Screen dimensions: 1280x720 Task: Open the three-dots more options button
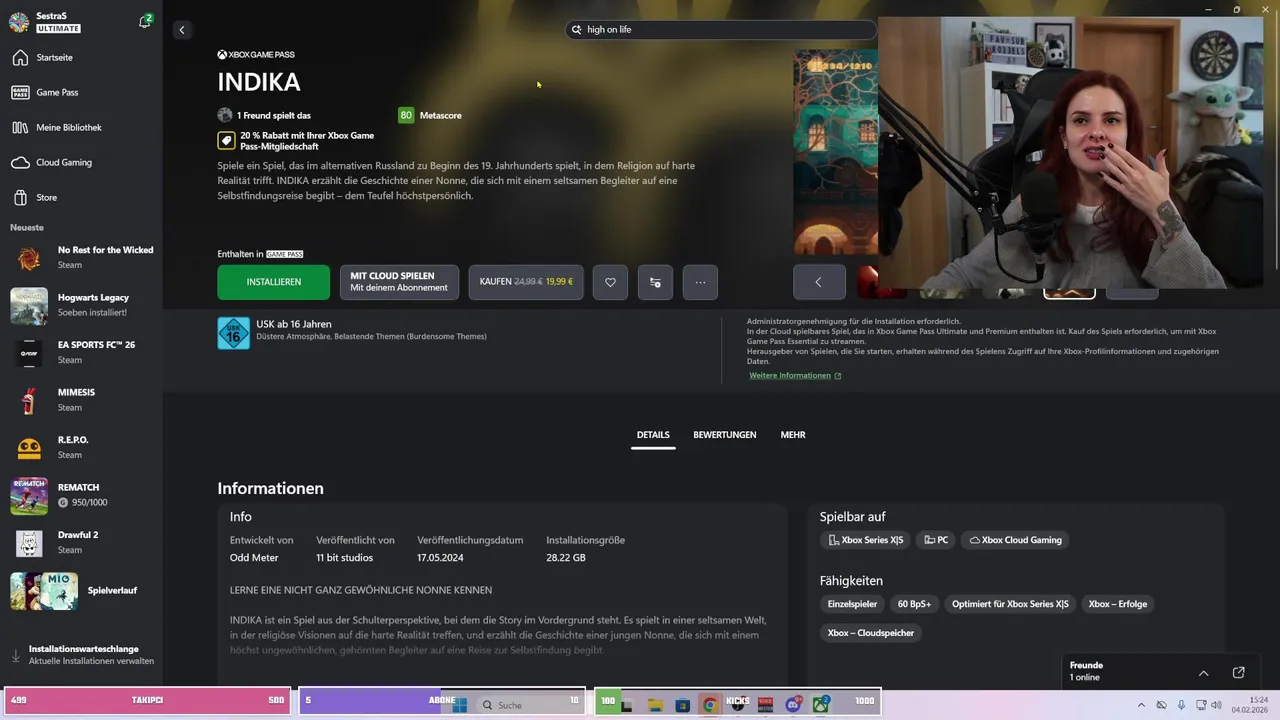click(x=700, y=282)
